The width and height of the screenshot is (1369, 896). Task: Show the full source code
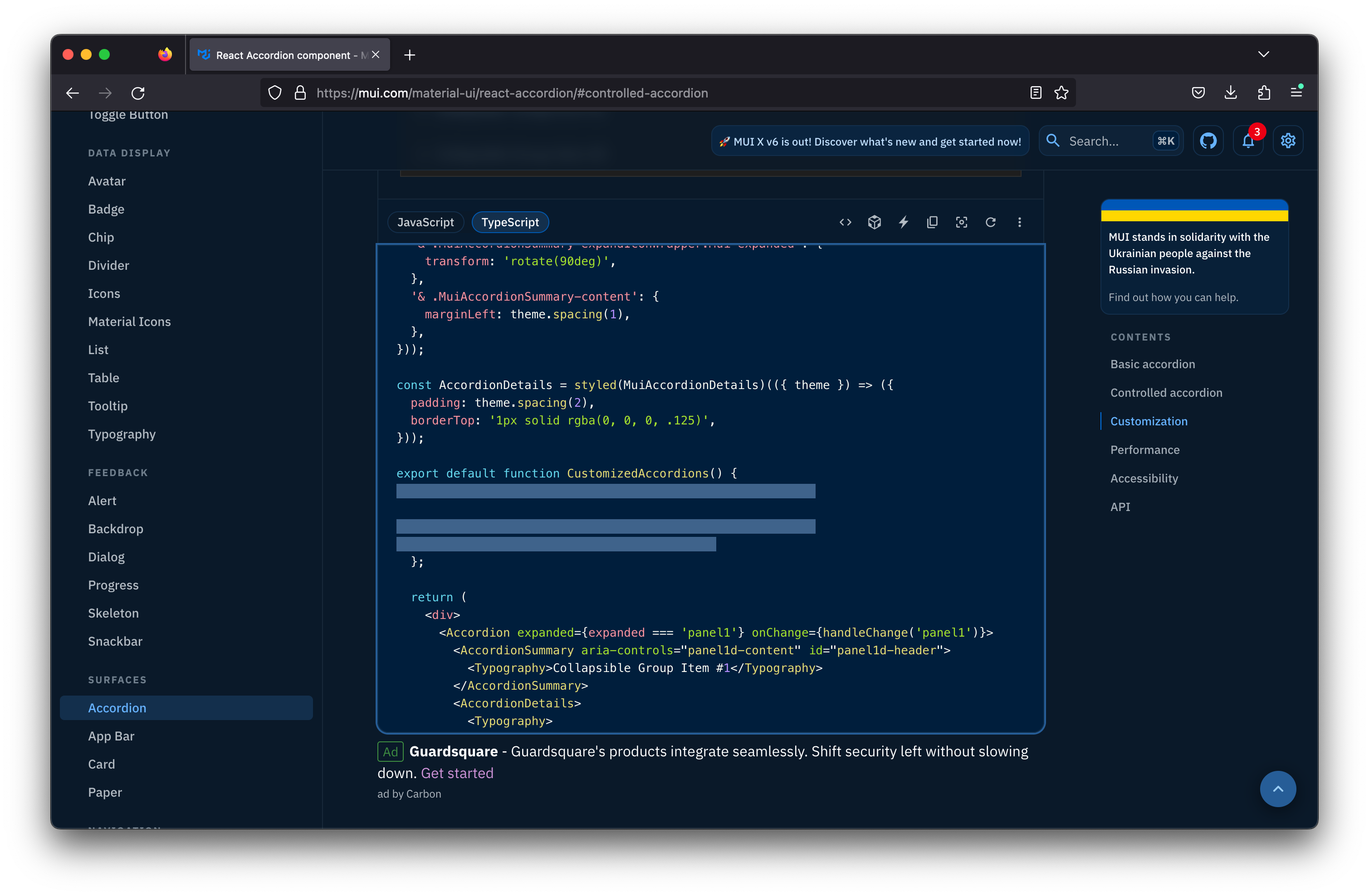point(845,222)
